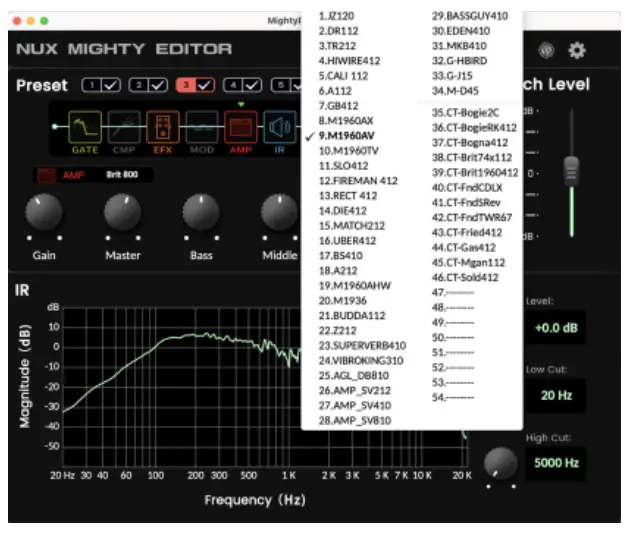Toggle the checkmark for preset 4
631x535 pixels.
tap(252, 85)
